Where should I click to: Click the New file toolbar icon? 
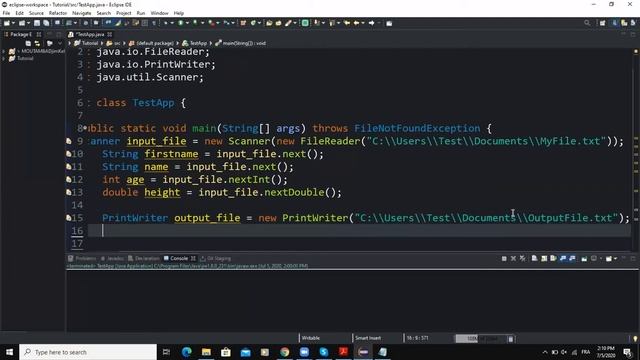(7, 23)
